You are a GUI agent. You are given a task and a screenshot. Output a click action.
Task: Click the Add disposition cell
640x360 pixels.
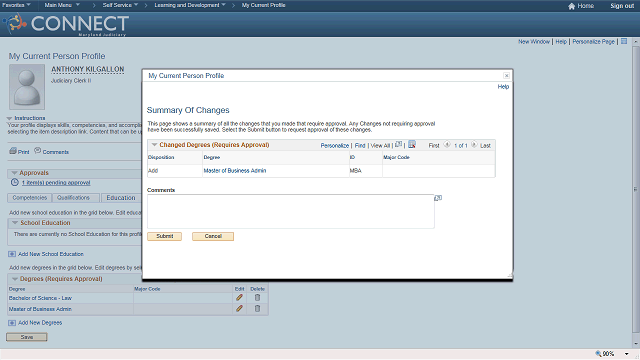(175, 171)
